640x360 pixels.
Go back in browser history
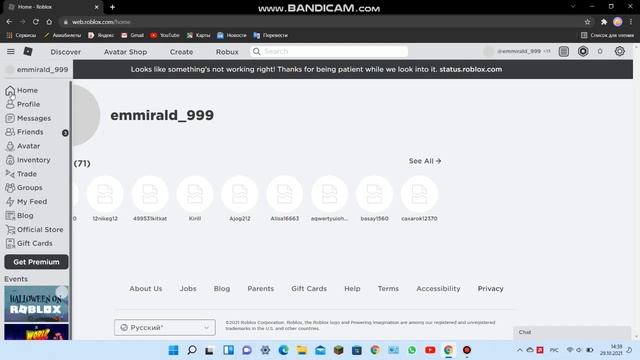coord(9,22)
